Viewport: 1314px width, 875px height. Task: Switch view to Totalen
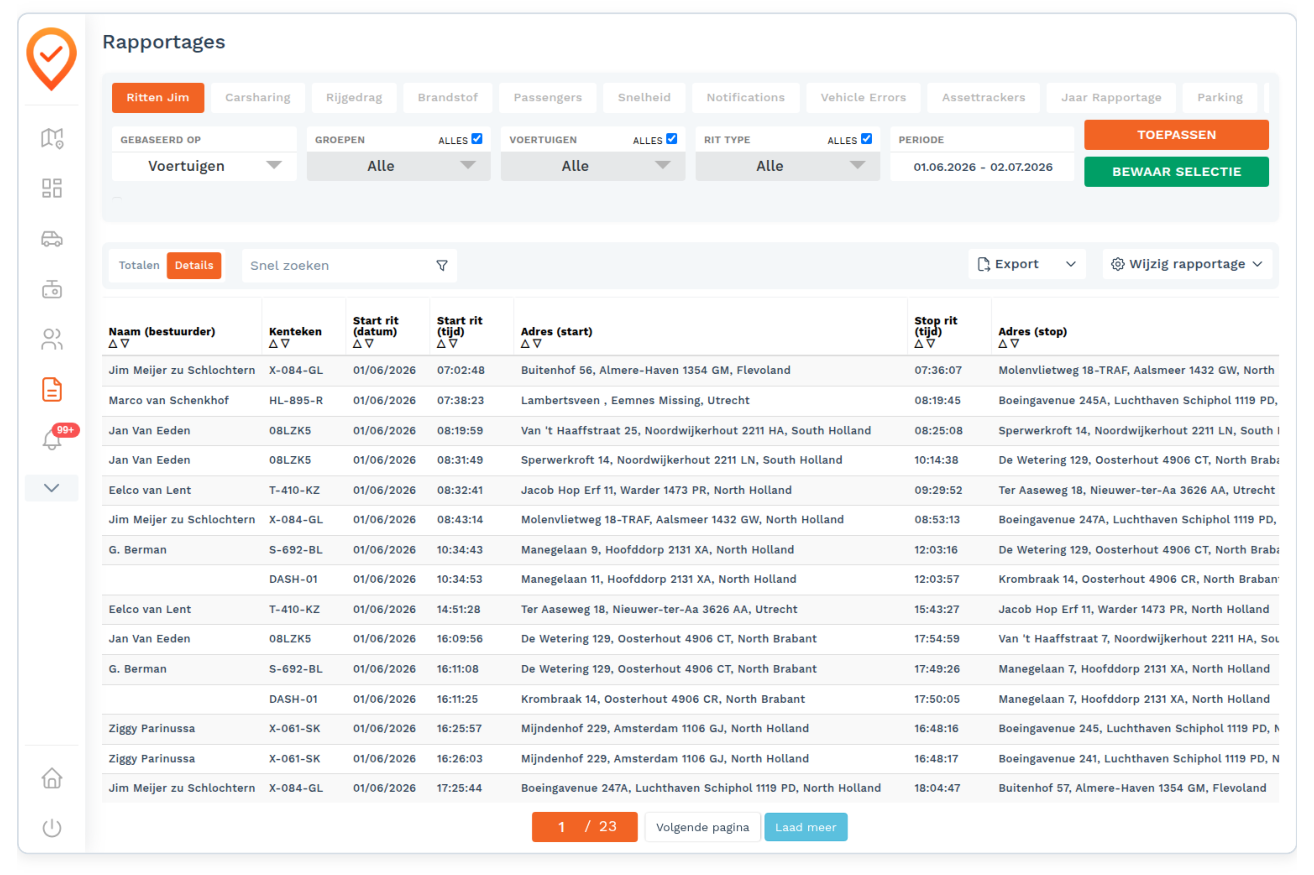(x=139, y=266)
